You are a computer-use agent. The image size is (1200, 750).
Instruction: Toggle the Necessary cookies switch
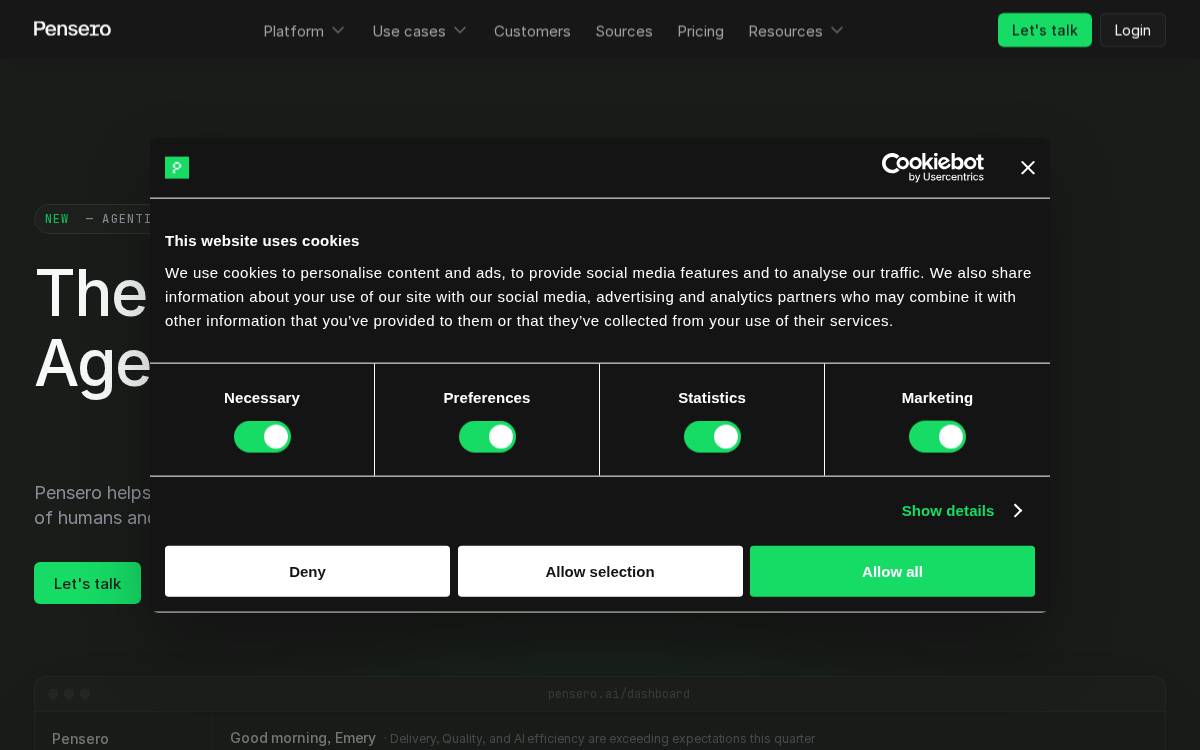coord(262,437)
